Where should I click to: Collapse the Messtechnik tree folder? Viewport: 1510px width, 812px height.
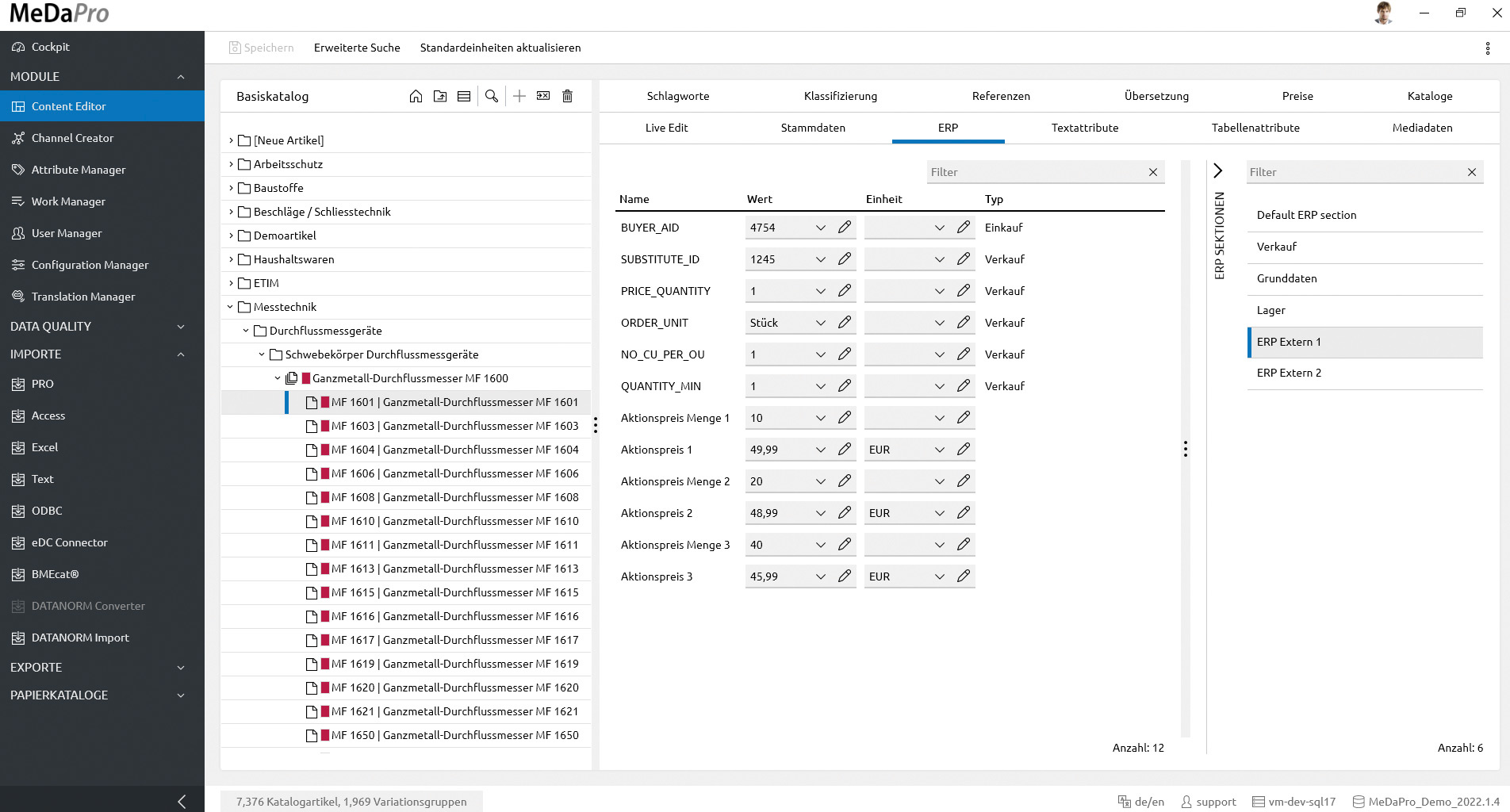[x=231, y=307]
